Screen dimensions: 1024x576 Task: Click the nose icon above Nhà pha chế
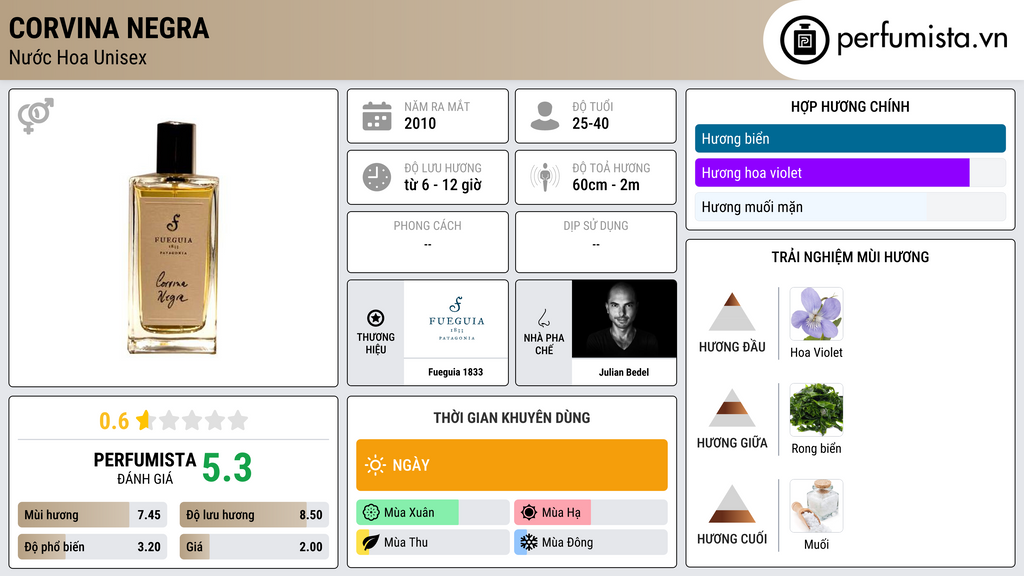[x=543, y=318]
